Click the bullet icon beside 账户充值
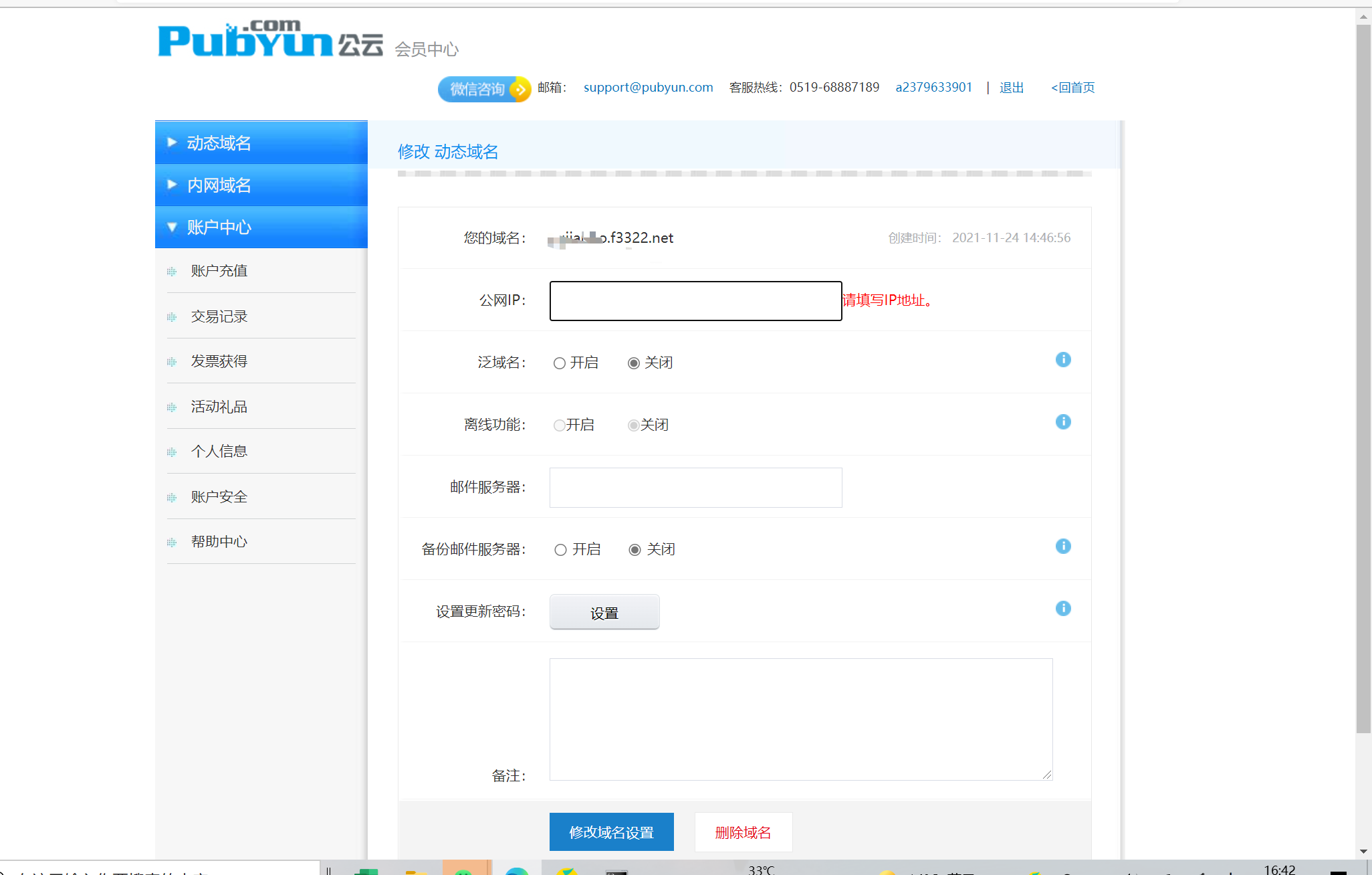Viewport: 1372px width, 875px height. pyautogui.click(x=172, y=272)
